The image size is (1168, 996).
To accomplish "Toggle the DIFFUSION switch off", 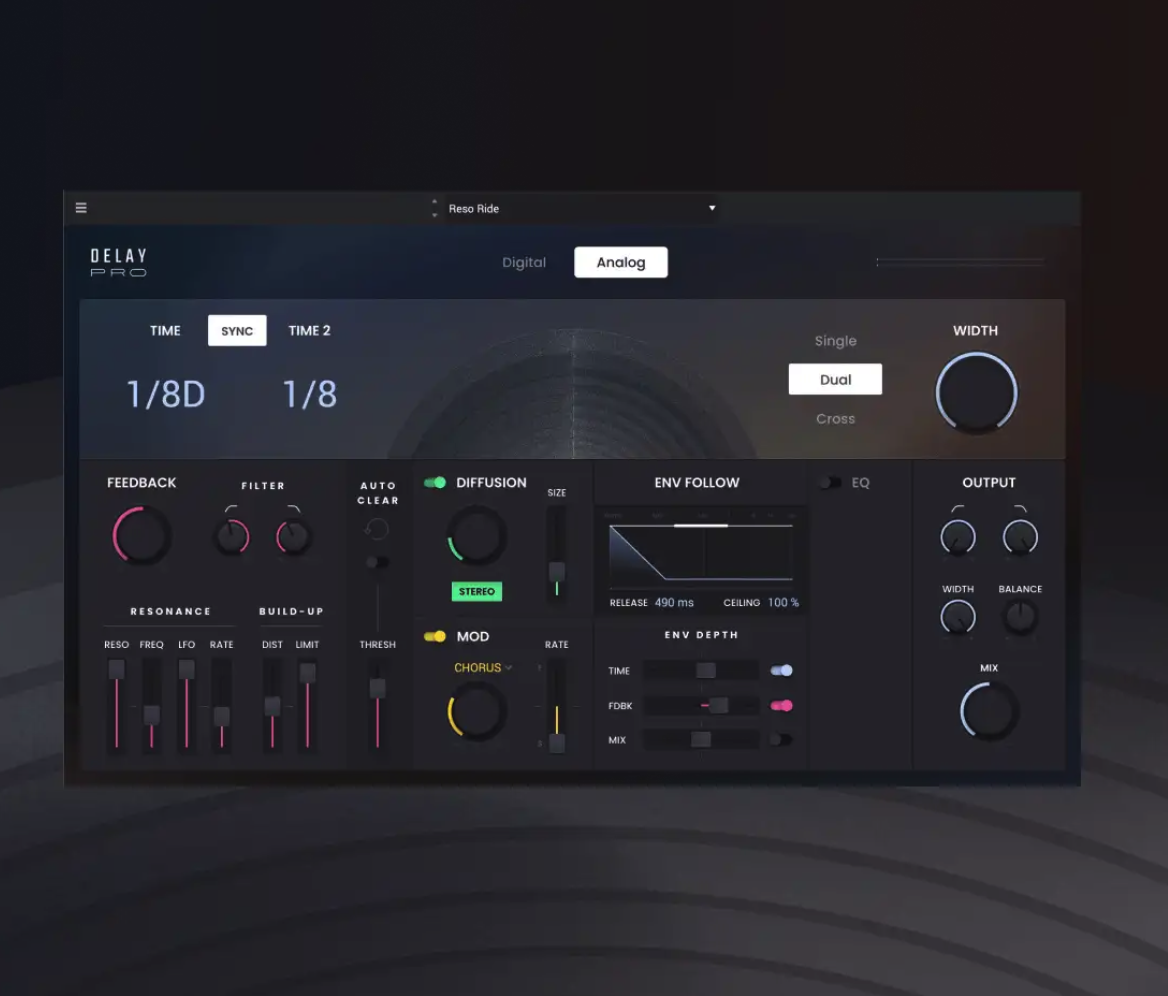I will pyautogui.click(x=434, y=483).
